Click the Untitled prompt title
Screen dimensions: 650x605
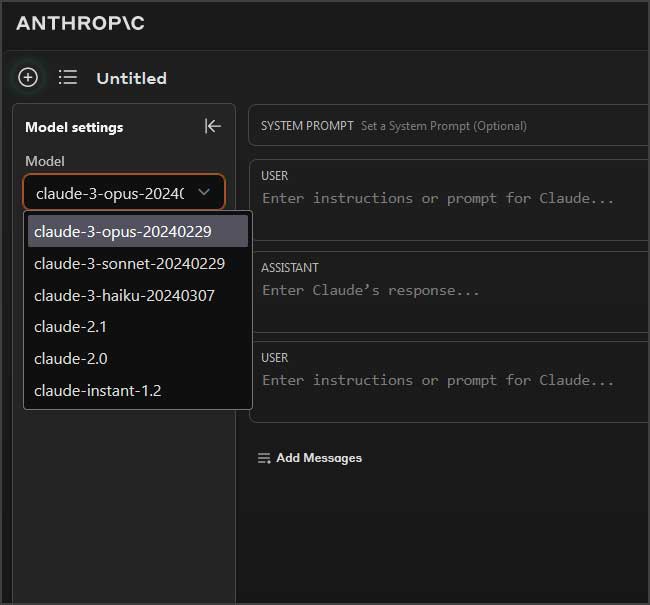pos(131,78)
